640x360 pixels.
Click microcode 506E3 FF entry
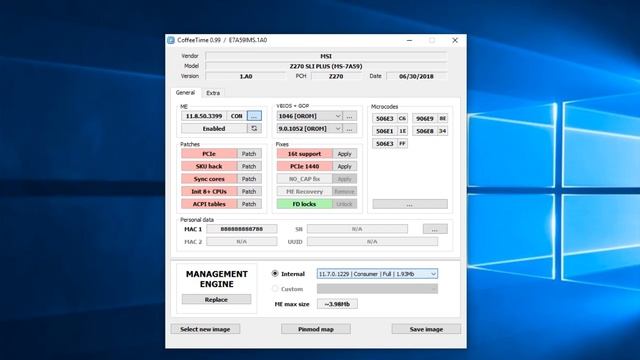point(390,144)
